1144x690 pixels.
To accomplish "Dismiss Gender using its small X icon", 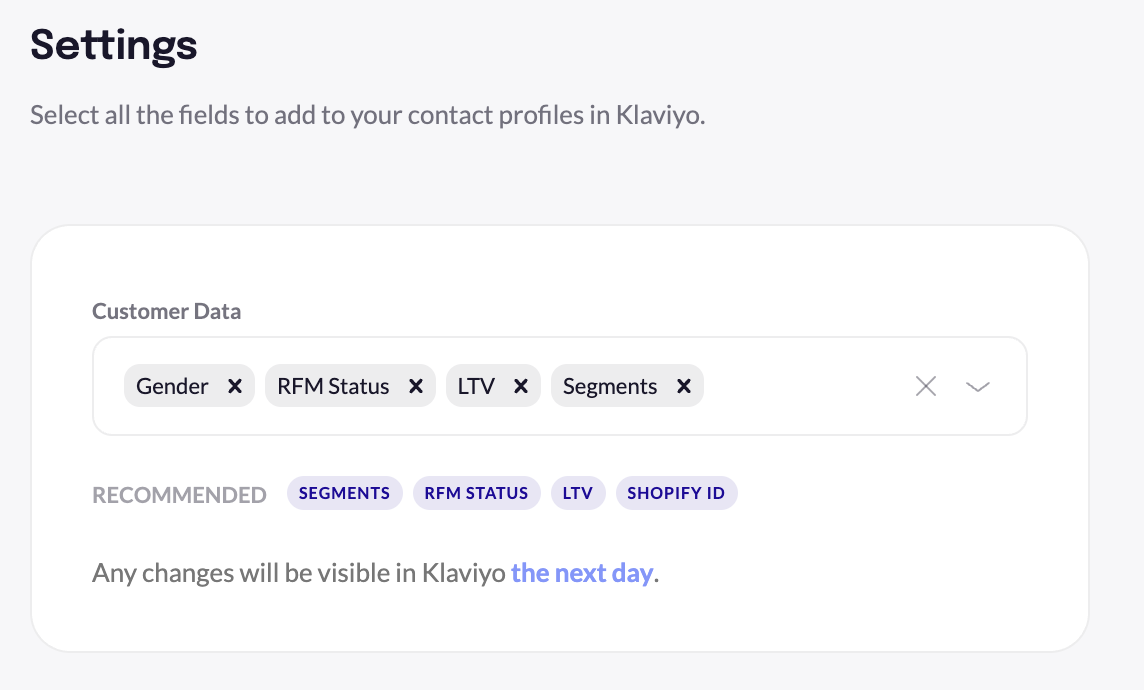I will click(235, 385).
